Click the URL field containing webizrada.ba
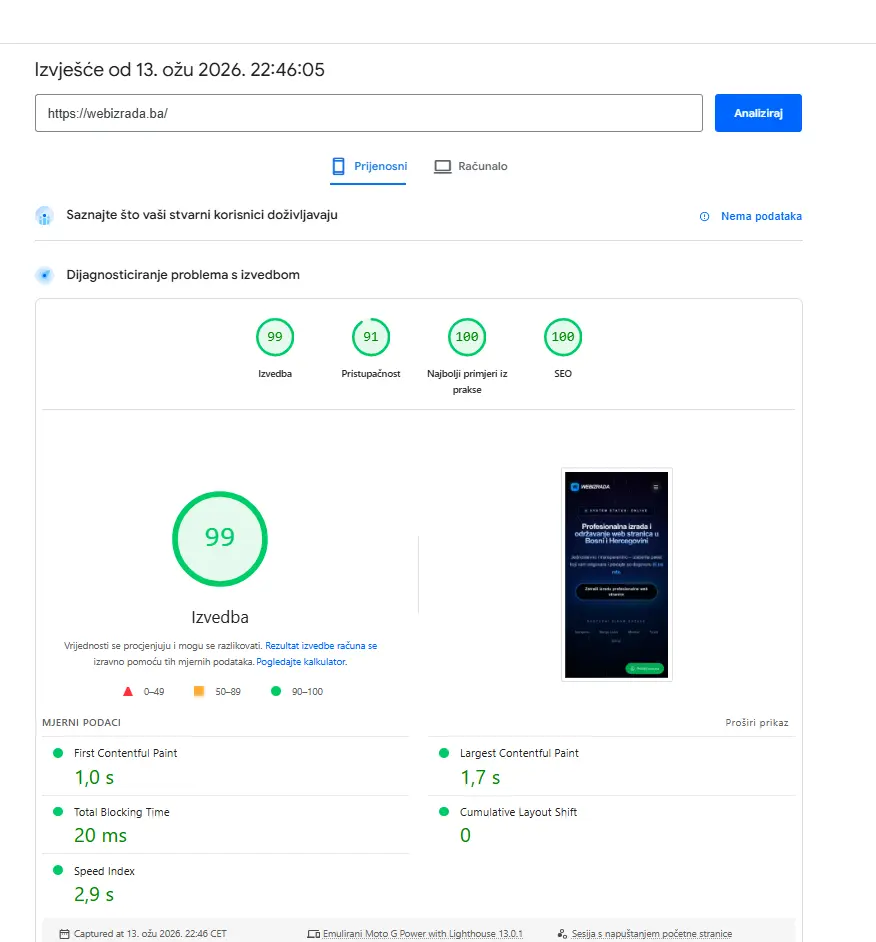 368,113
